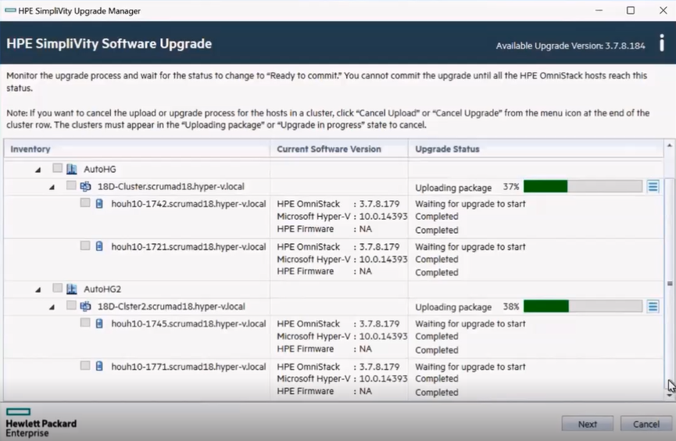
Task: Collapse the AutoHG2 tree node
Action: coord(38,290)
